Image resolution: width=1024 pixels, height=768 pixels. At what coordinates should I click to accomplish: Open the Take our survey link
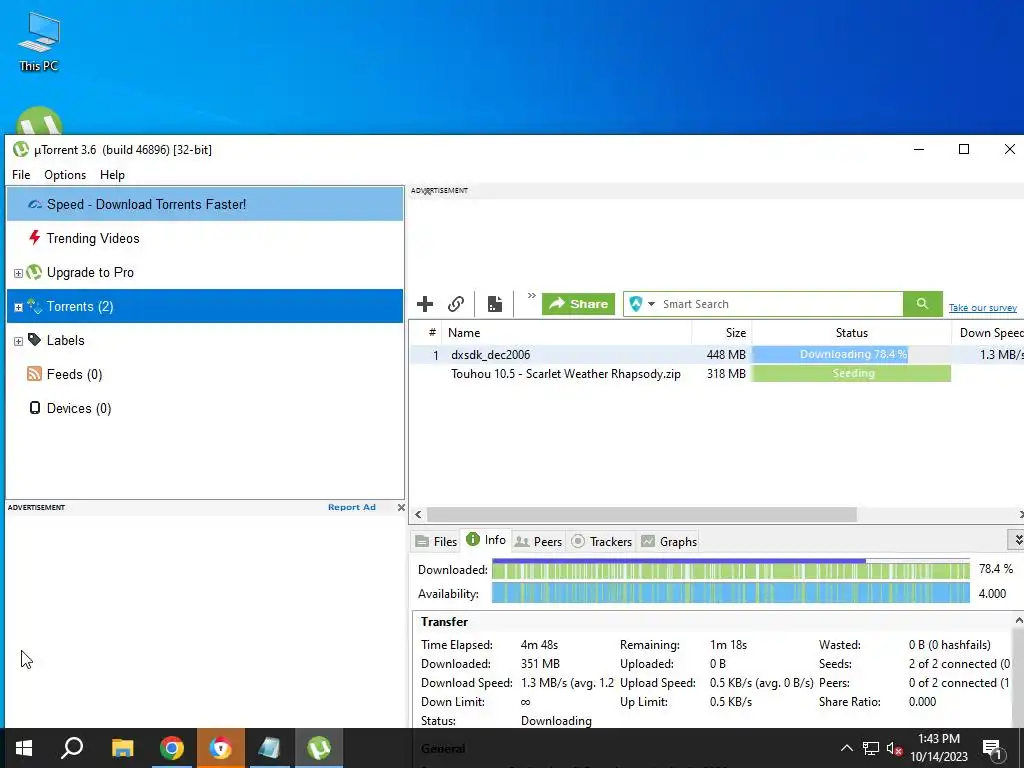[x=982, y=308]
